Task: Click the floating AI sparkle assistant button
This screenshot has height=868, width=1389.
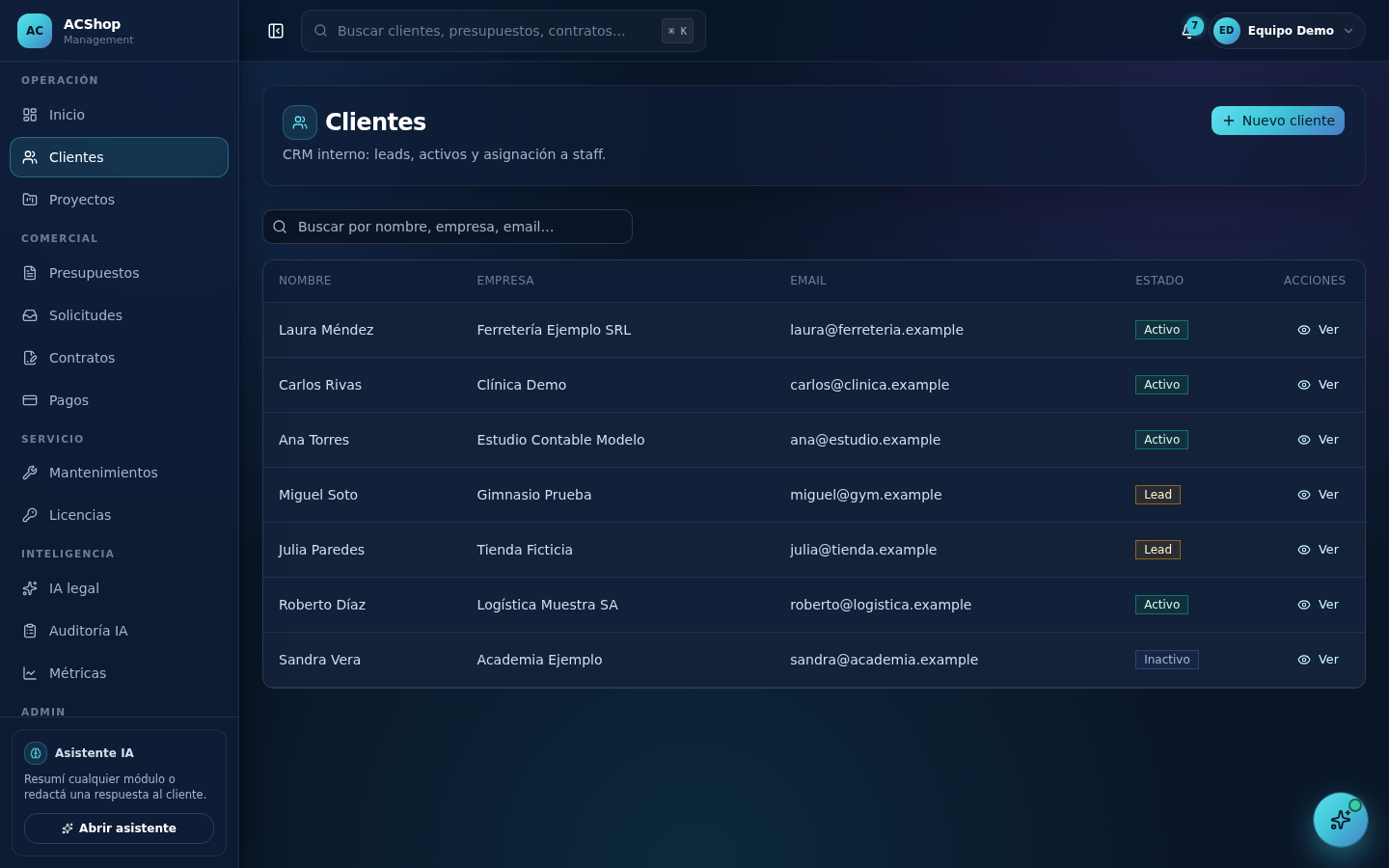Action: coord(1341,820)
